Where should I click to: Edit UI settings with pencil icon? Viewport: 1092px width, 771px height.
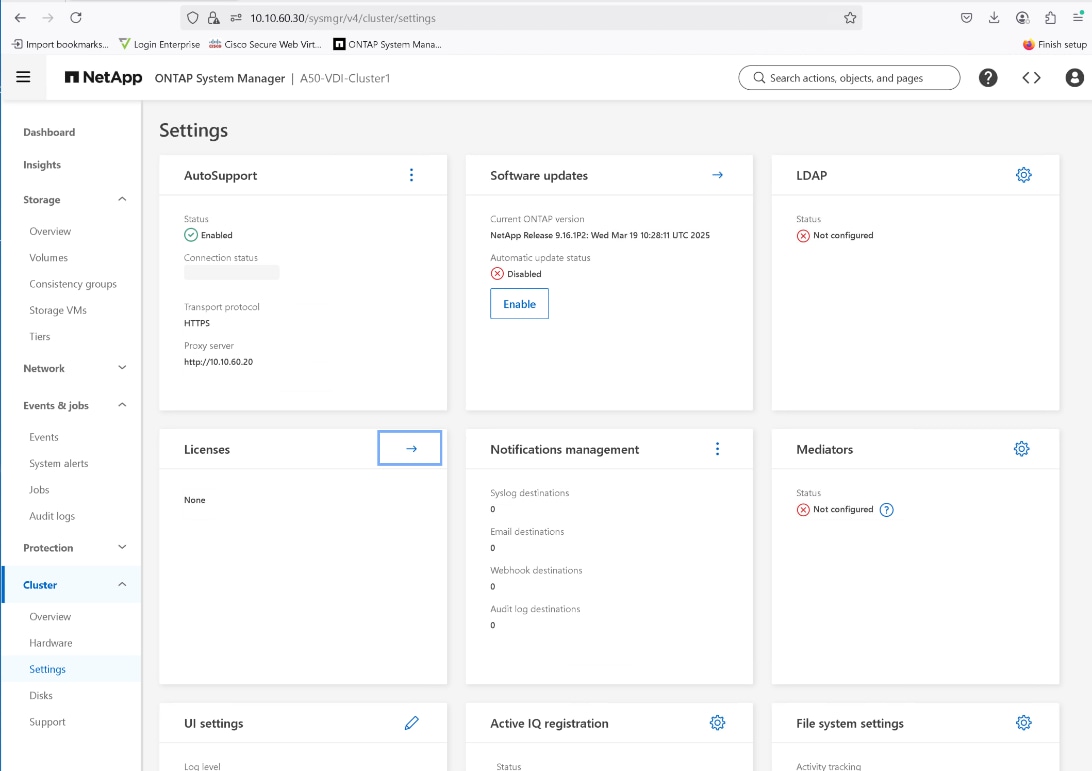pyautogui.click(x=412, y=723)
